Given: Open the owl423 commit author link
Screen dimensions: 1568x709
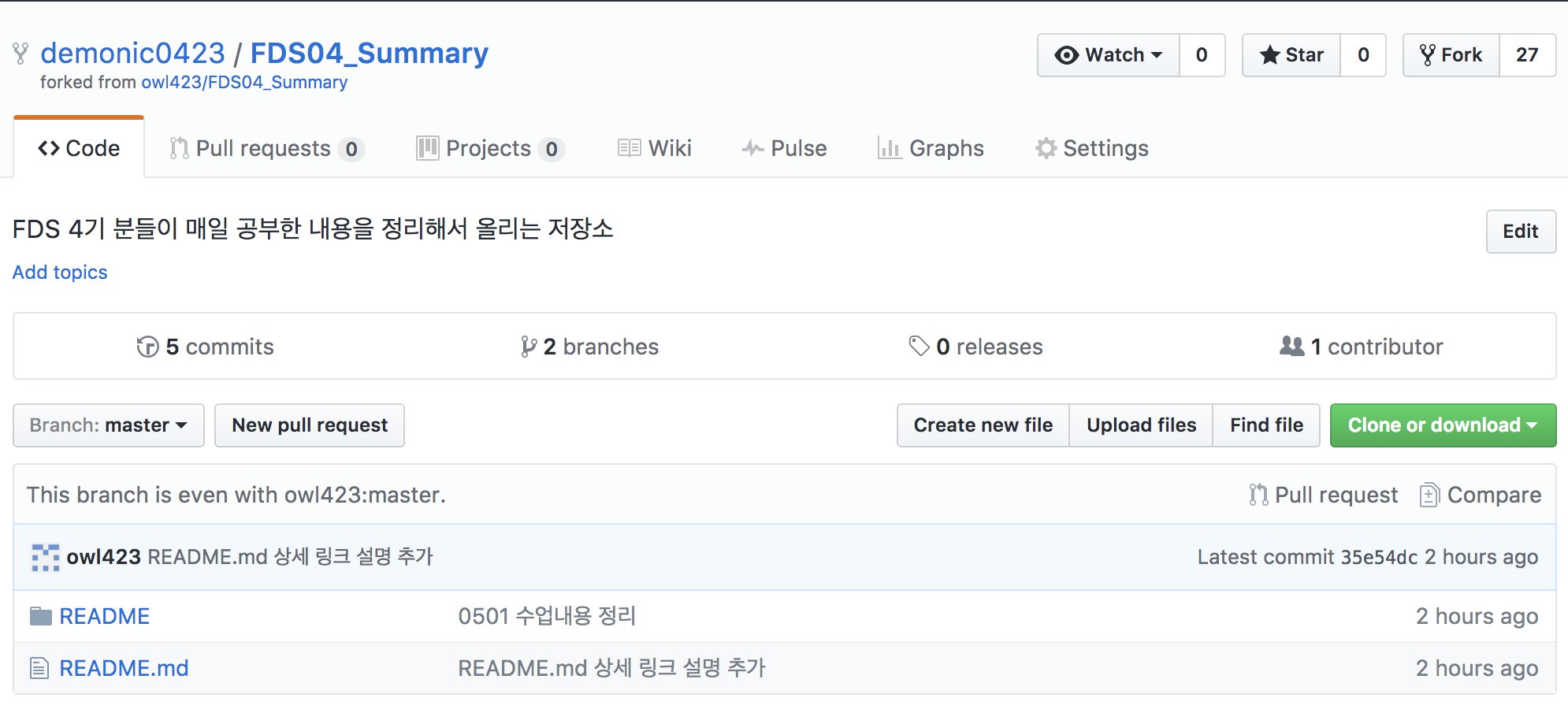Looking at the screenshot, I should (103, 557).
